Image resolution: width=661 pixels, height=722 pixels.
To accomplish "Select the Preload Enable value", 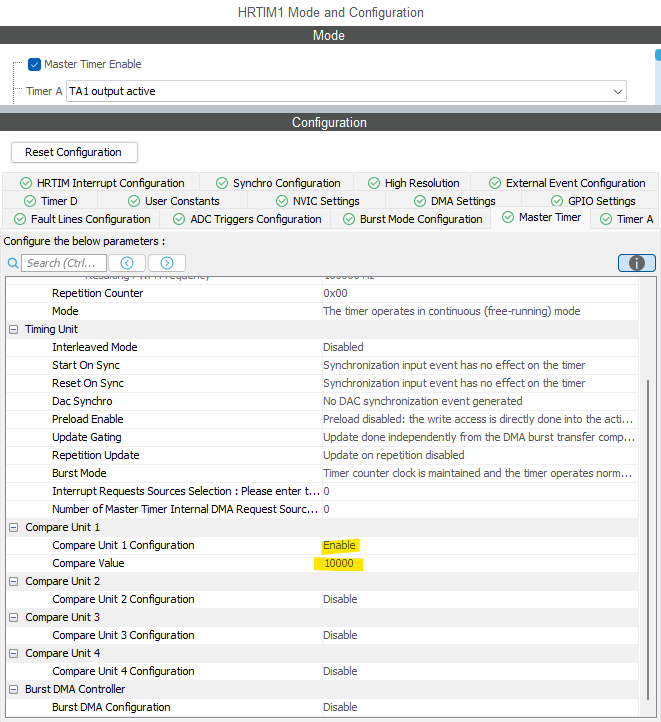I will point(478,419).
